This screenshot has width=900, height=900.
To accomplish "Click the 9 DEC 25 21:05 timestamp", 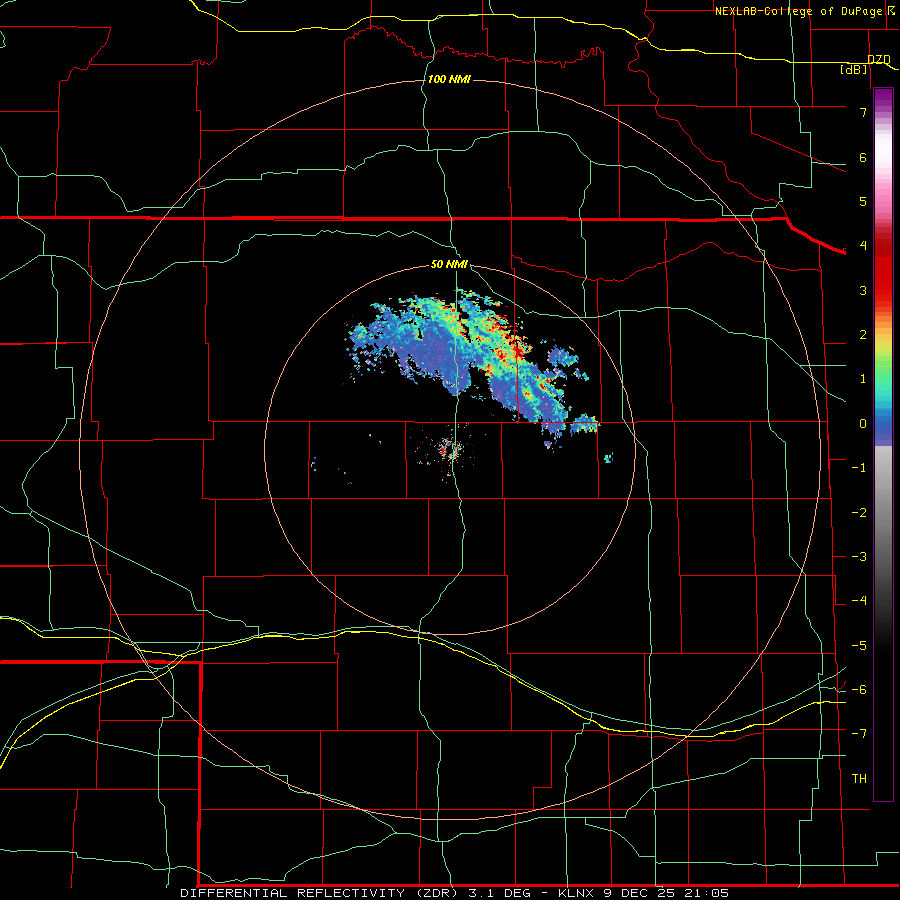I will point(665,893).
